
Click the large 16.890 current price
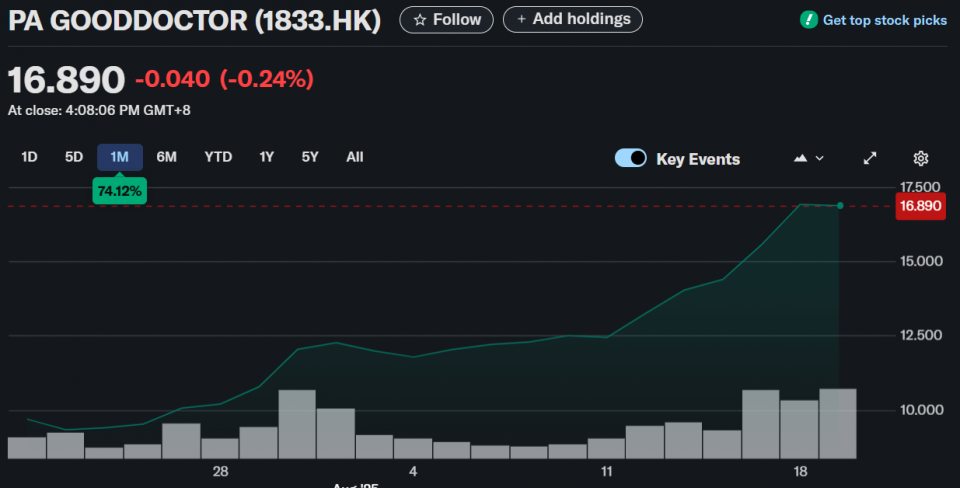66,80
